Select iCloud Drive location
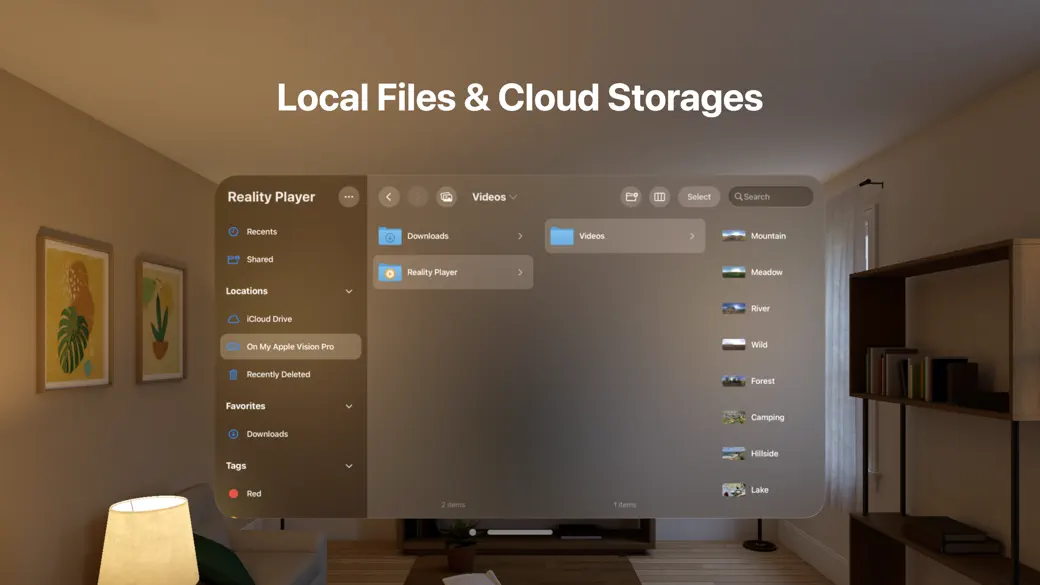This screenshot has width=1040, height=585. tap(291, 319)
